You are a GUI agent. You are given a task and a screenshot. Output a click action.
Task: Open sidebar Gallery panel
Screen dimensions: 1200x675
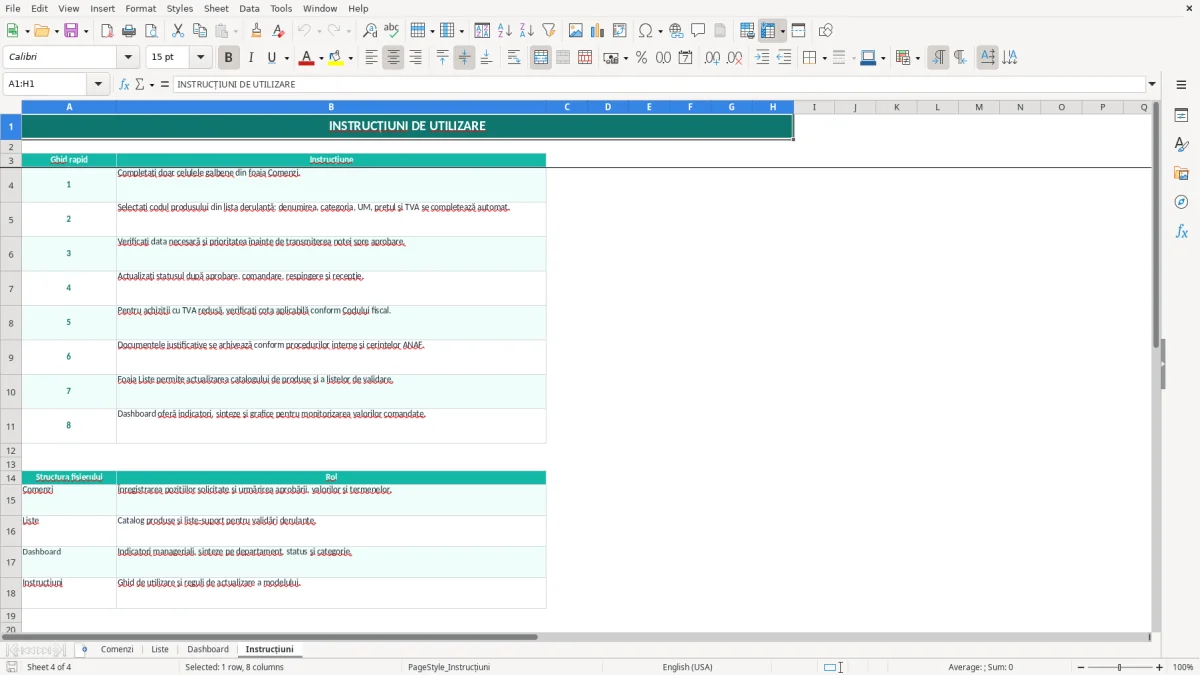click(1181, 173)
